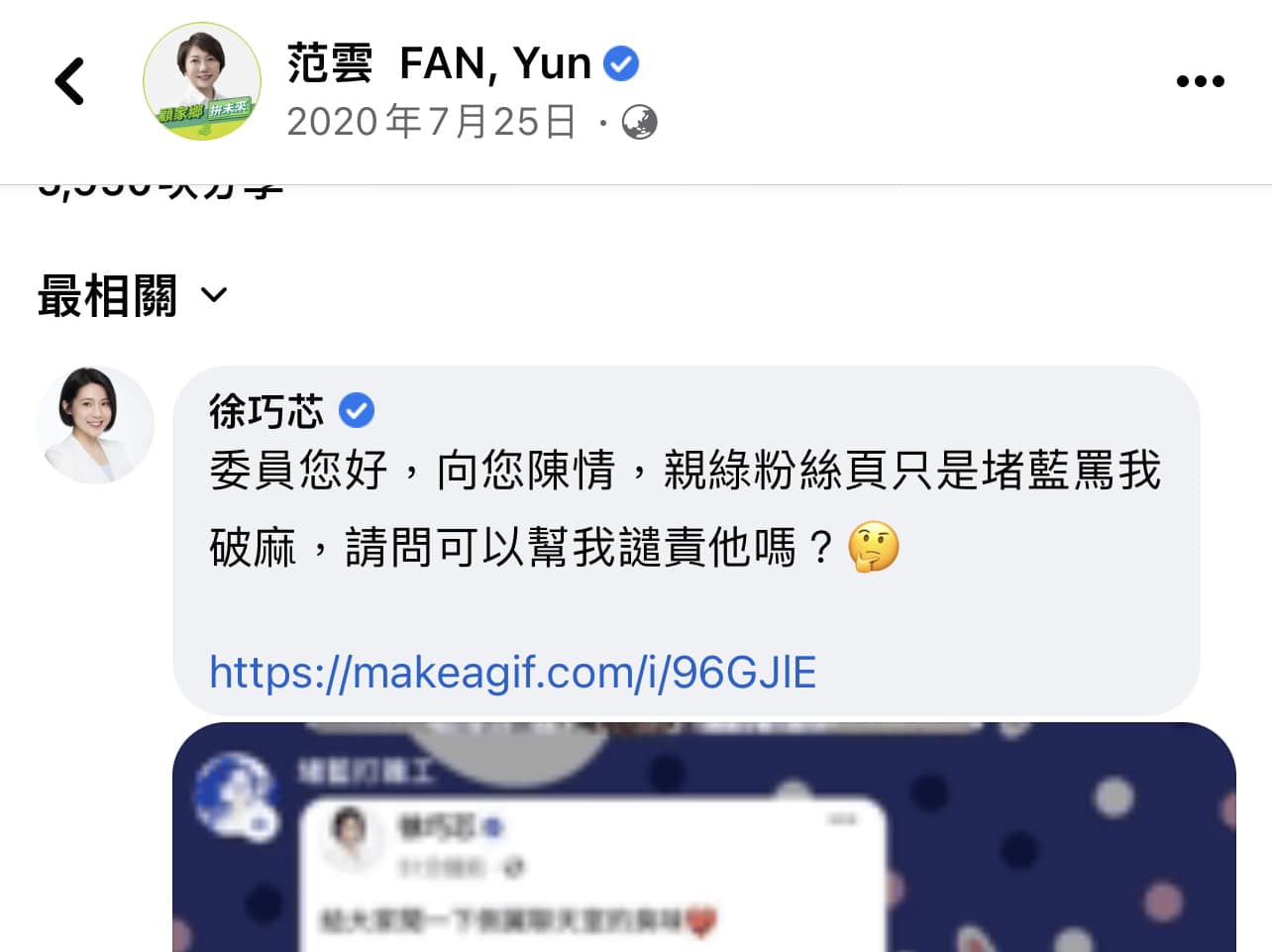
Task: Open 徐巧芯's commenter avatar
Action: (x=95, y=425)
